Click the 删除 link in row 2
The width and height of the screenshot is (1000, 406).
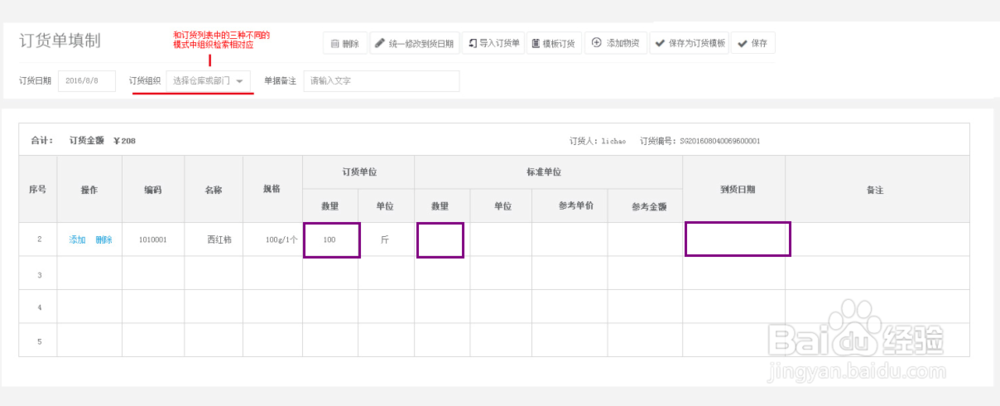pyautogui.click(x=104, y=240)
